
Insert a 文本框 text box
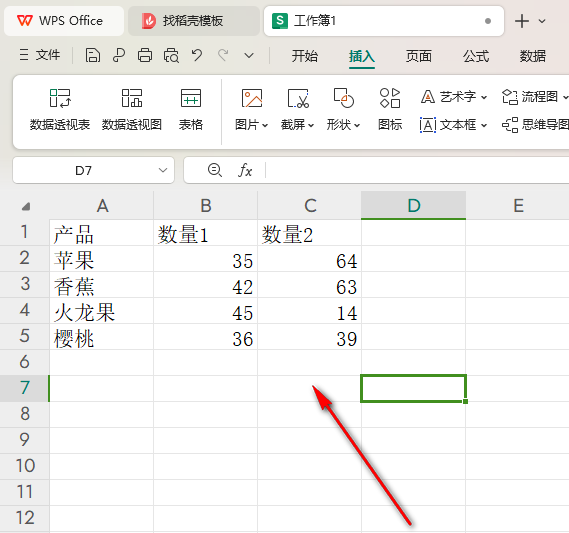tap(453, 125)
